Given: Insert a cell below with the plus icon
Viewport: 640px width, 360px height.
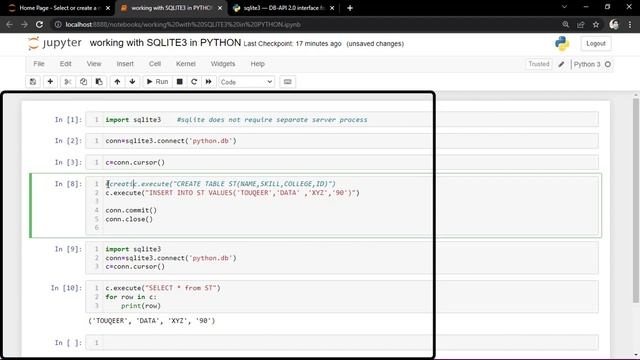Looking at the screenshot, I should point(50,82).
